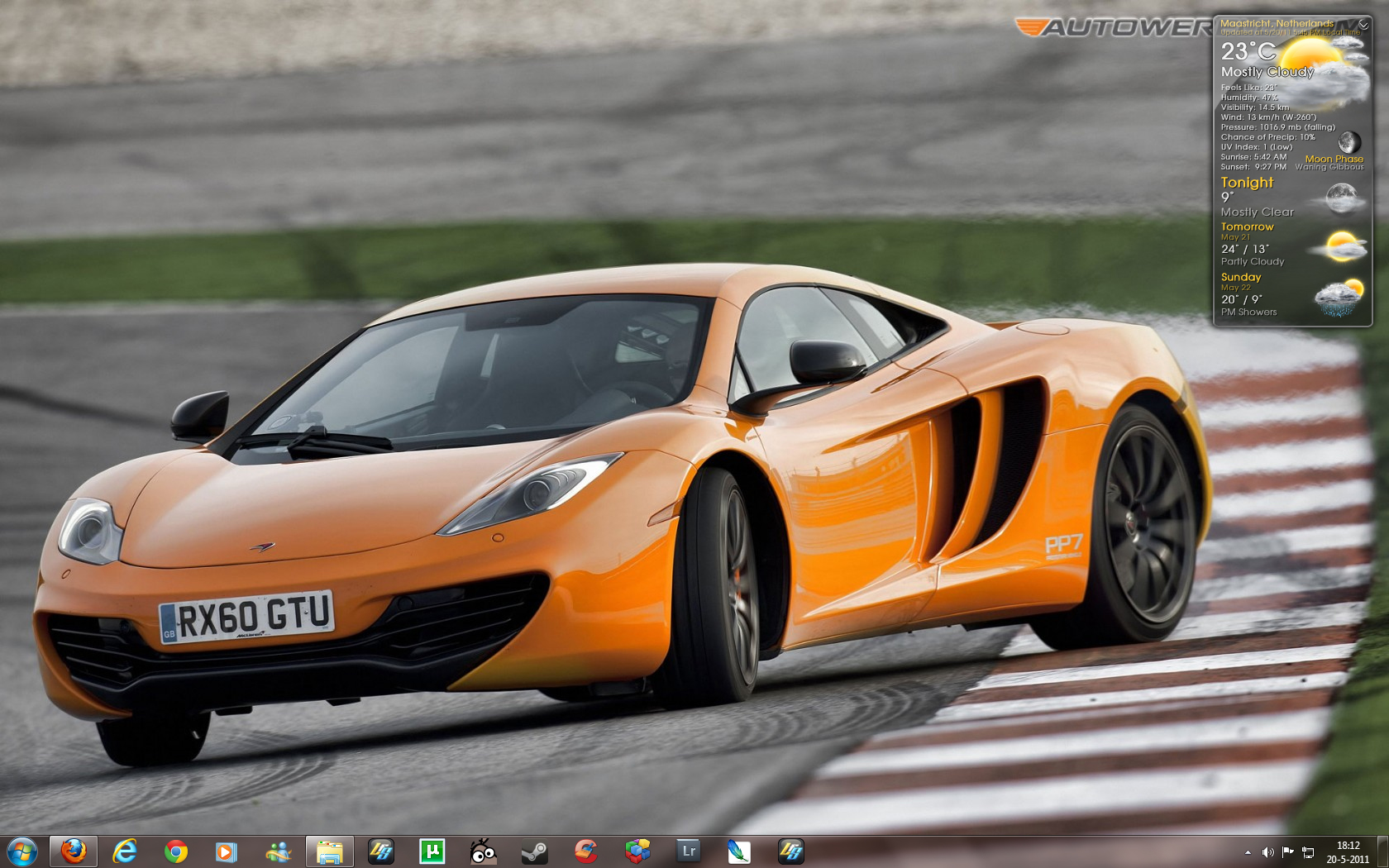Click the 'Visibility: 14.5 km' line
1389x868 pixels.
click(1254, 107)
